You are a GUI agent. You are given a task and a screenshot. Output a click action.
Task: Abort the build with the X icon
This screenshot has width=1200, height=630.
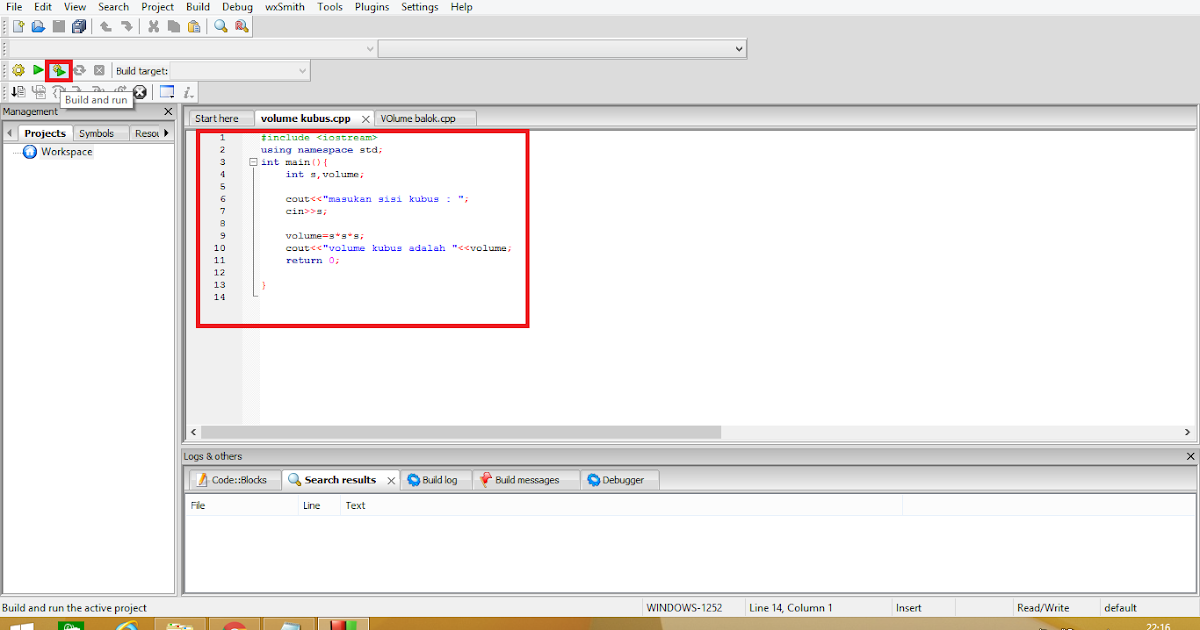pos(98,70)
